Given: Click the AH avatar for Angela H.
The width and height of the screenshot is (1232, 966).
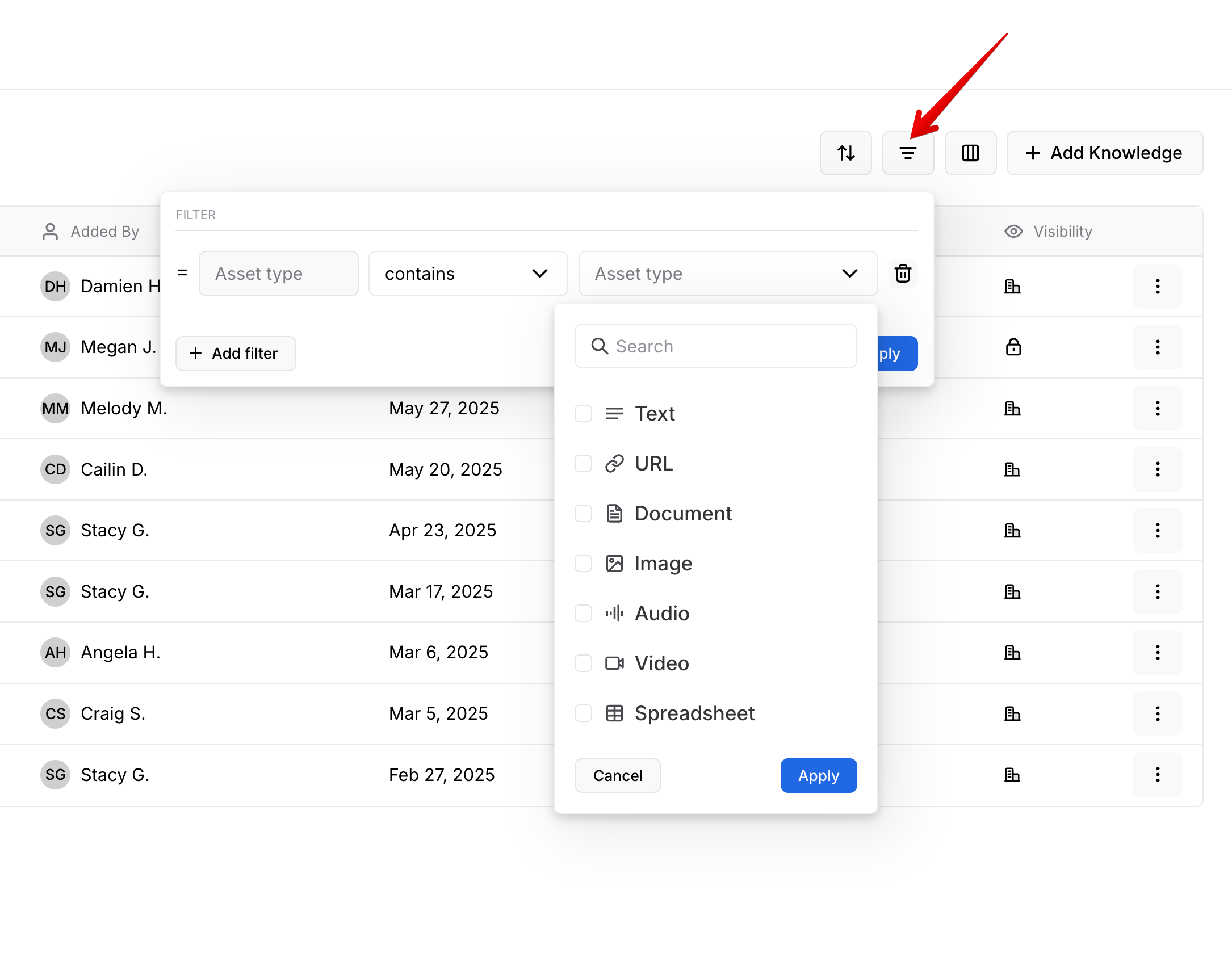Looking at the screenshot, I should pos(55,652).
